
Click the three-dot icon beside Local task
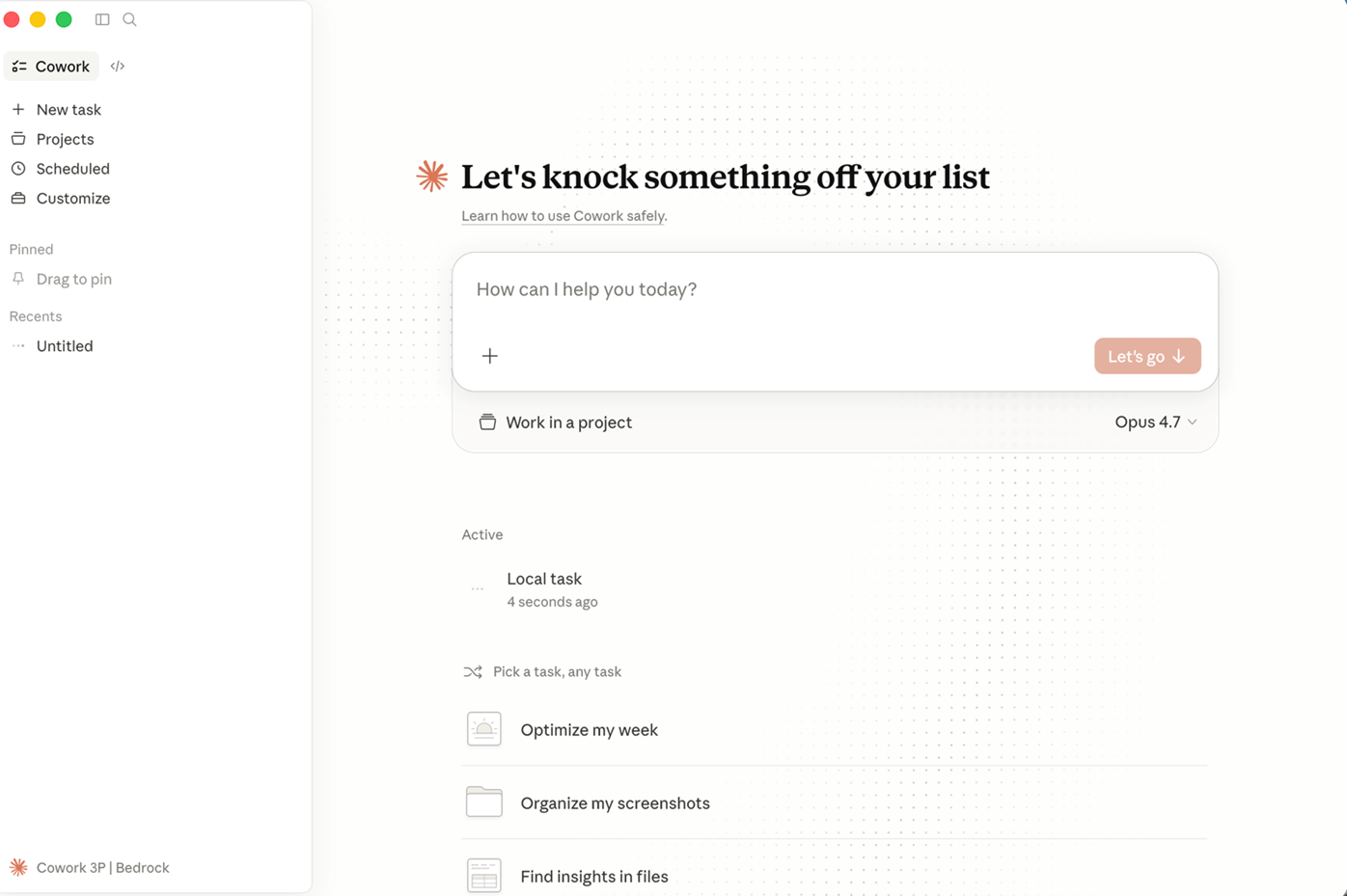click(x=478, y=588)
